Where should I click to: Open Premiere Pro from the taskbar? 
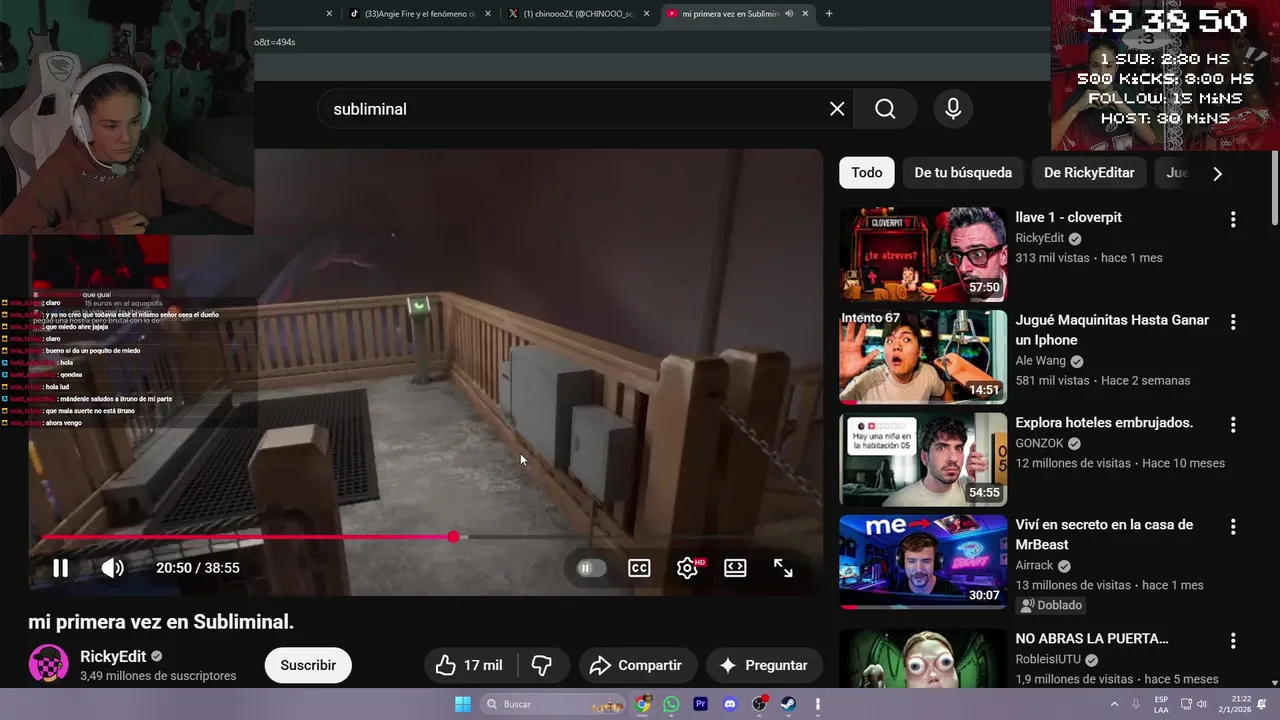click(700, 704)
